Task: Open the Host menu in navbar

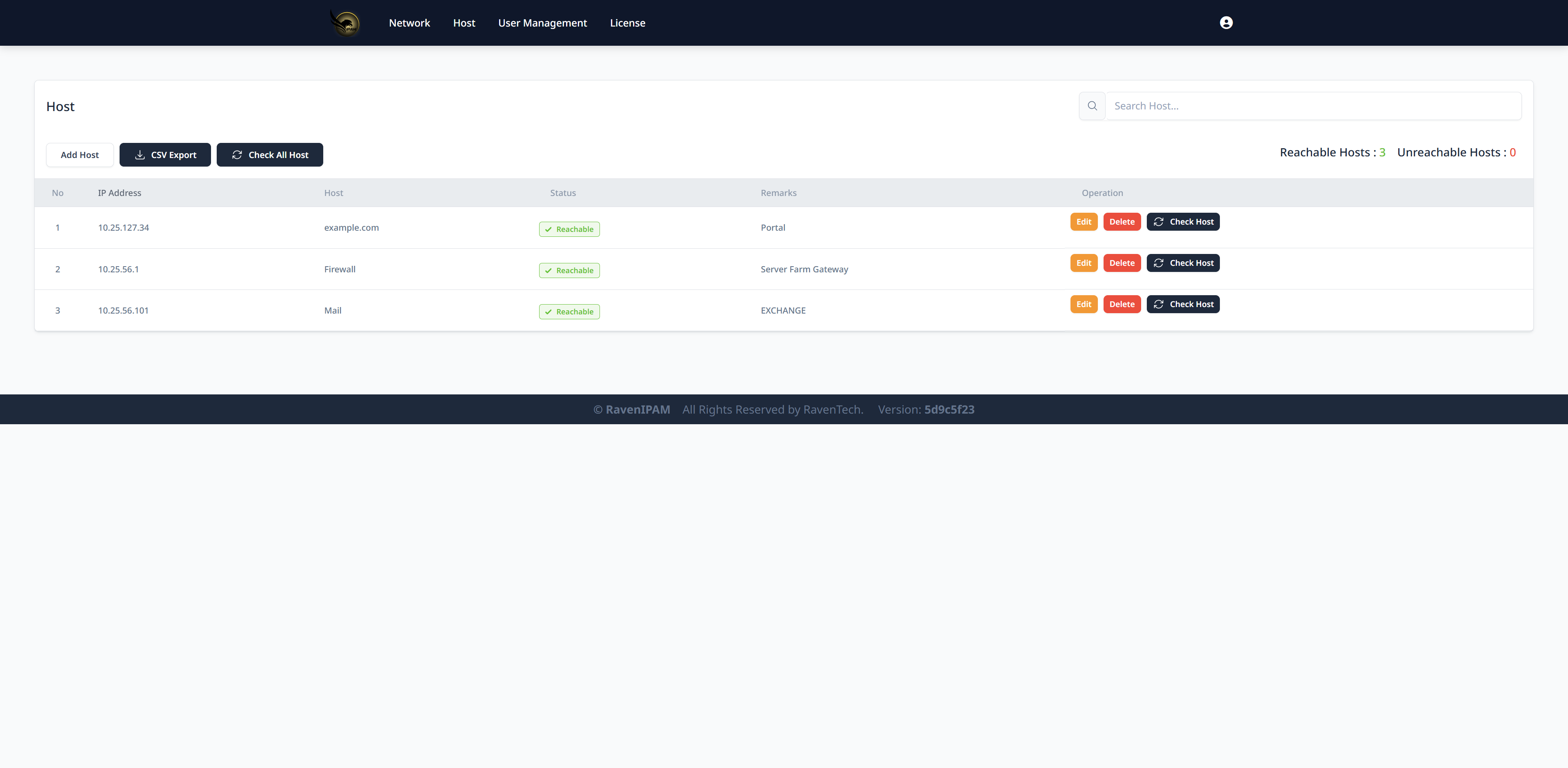Action: click(464, 23)
